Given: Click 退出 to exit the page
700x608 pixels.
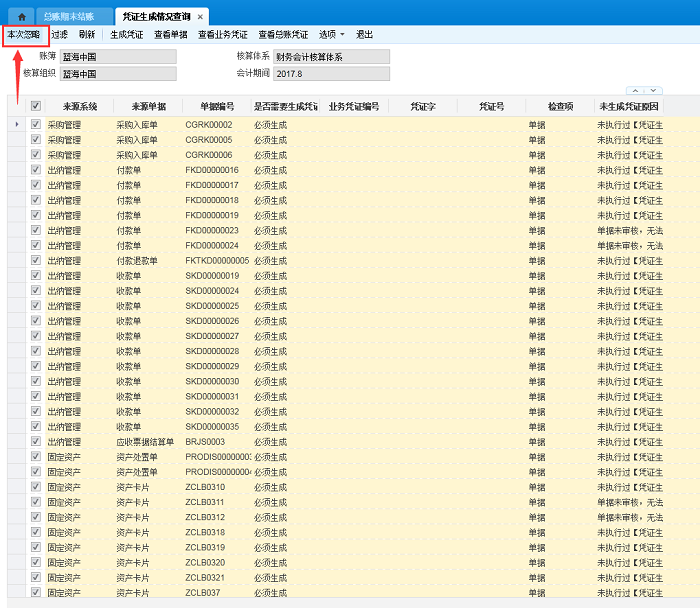Looking at the screenshot, I should [365, 34].
